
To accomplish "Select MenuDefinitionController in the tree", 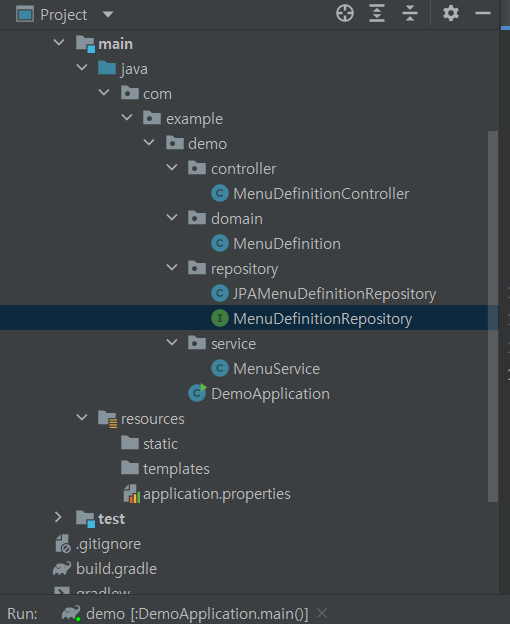I will (x=321, y=194).
